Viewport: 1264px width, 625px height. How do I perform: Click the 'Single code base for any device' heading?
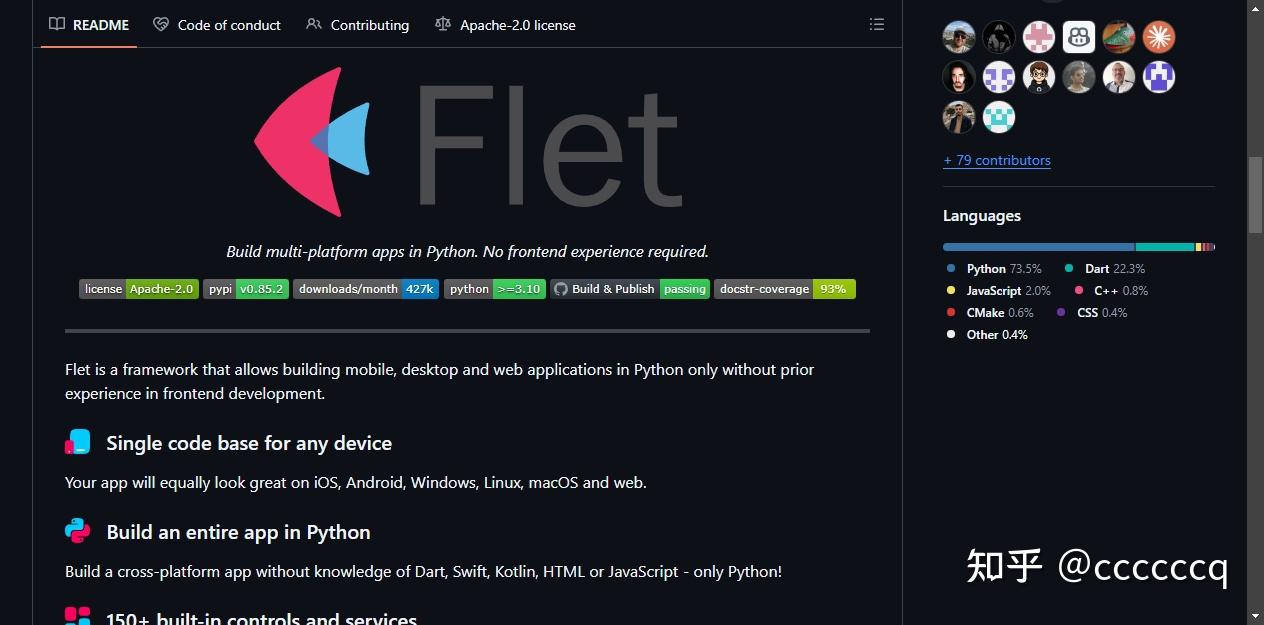pos(249,443)
